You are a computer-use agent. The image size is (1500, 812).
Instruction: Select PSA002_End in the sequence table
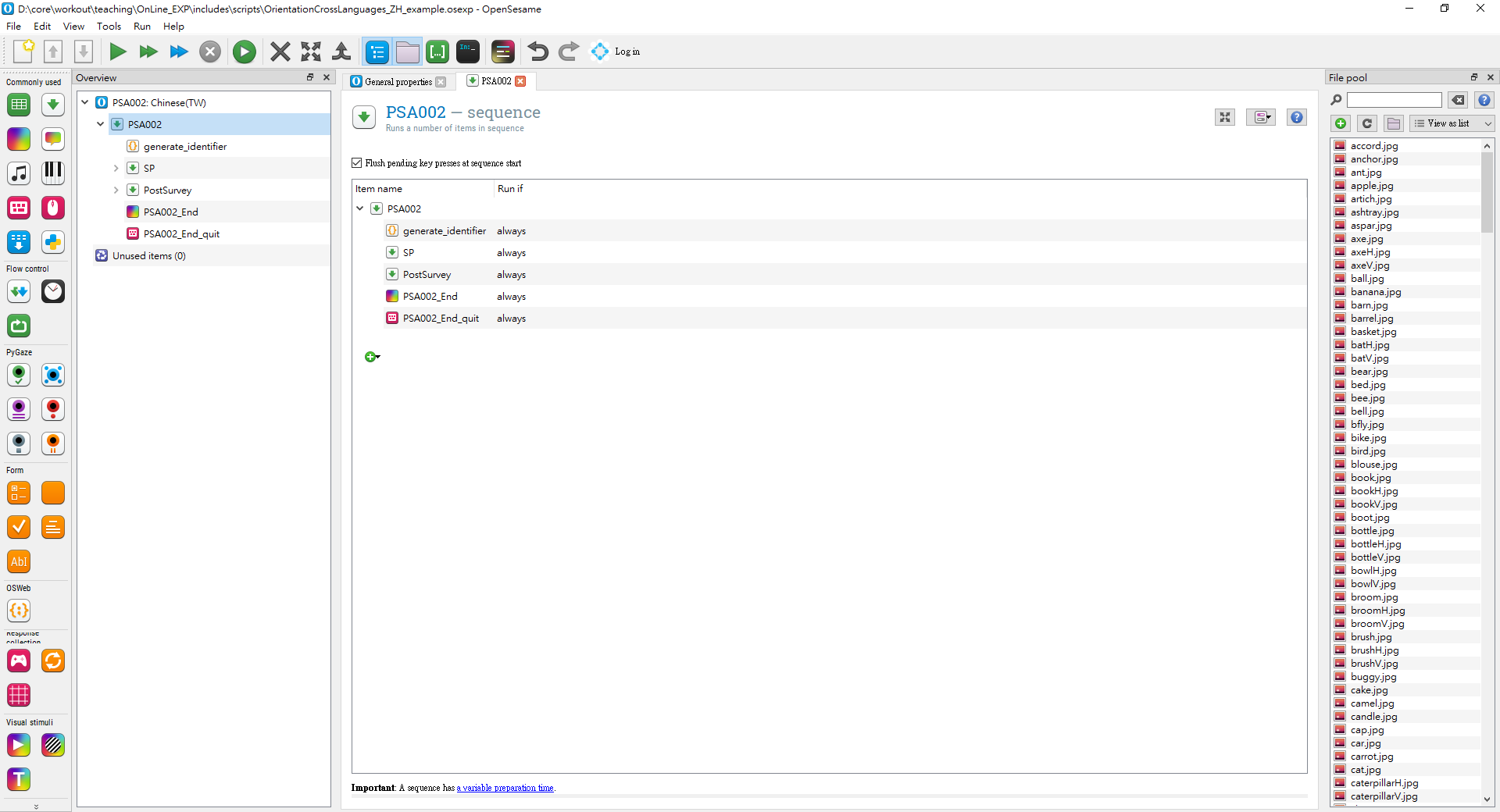(x=430, y=297)
